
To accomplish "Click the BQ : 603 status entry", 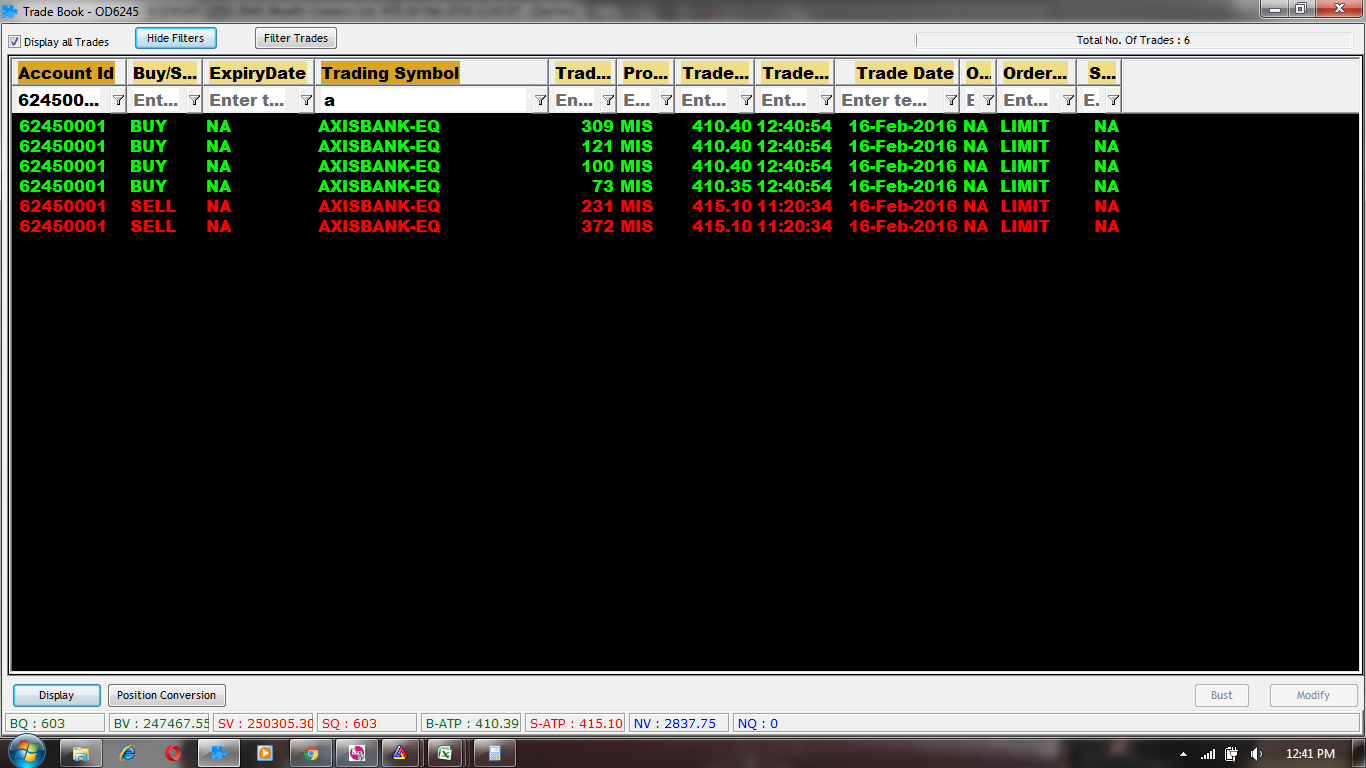I will coord(55,723).
